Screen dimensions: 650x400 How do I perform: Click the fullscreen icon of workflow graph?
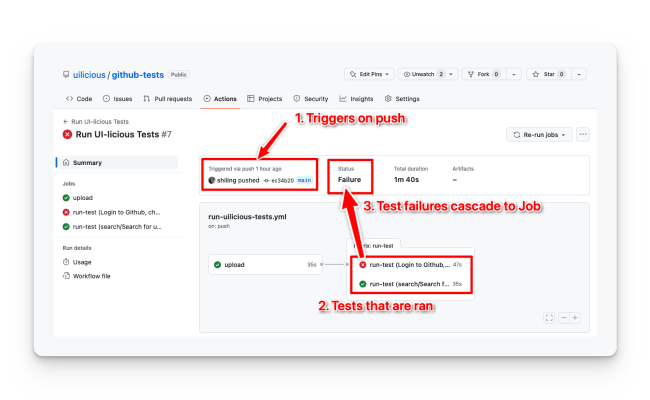pyautogui.click(x=549, y=318)
